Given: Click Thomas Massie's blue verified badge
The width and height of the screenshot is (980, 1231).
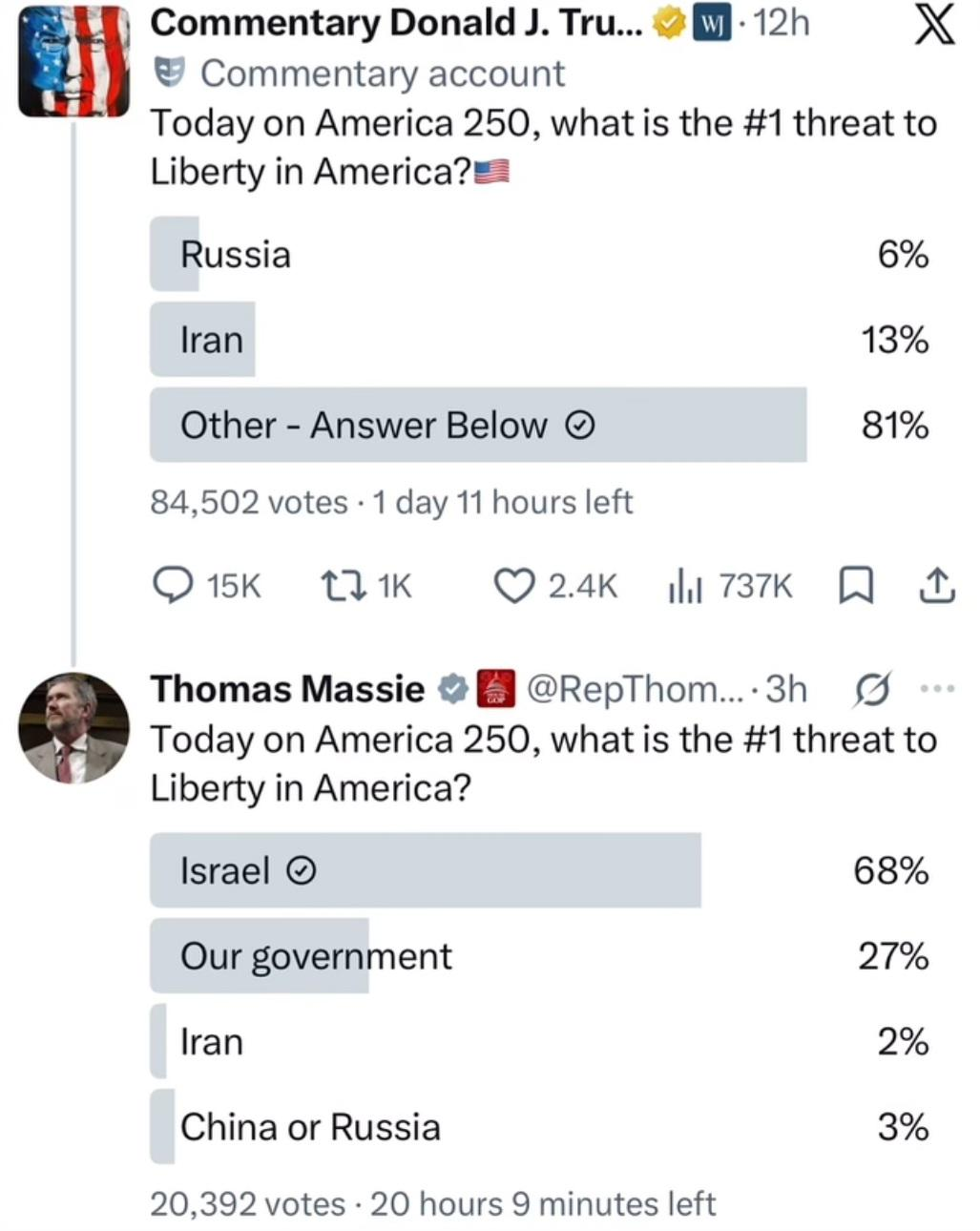Looking at the screenshot, I should coord(452,688).
